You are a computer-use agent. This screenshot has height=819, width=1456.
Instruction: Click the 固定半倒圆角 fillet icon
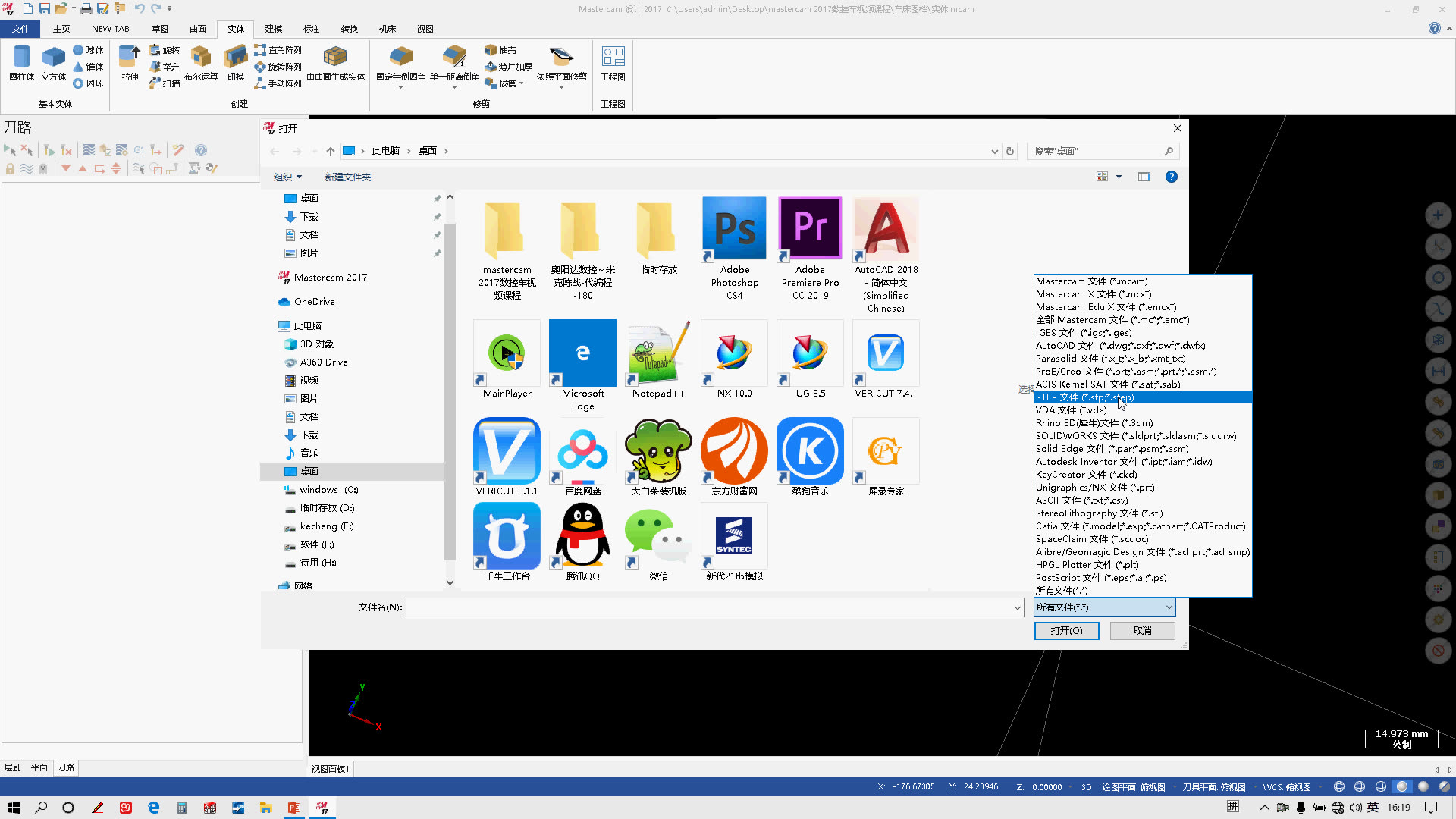point(400,58)
